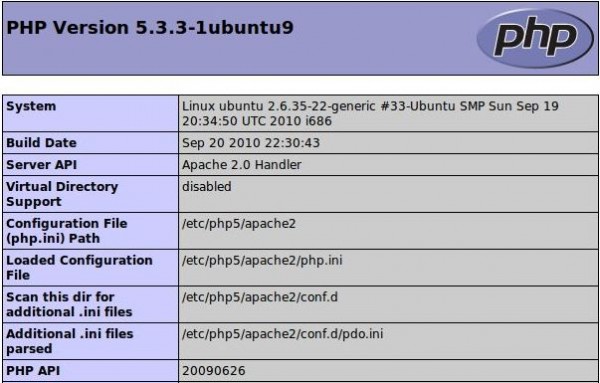This screenshot has height=383, width=600.
Task: Click the PHP API label
Action: point(33,370)
